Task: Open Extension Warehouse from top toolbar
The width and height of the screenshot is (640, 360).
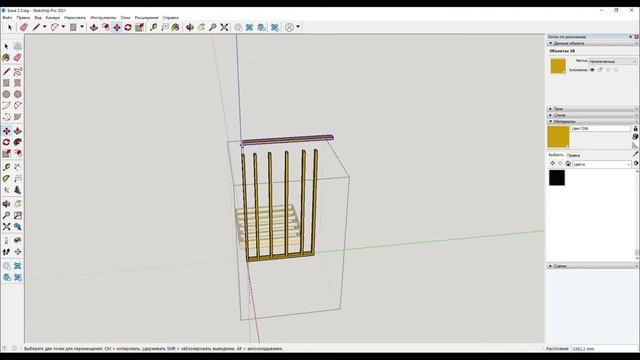Action: 275,27
